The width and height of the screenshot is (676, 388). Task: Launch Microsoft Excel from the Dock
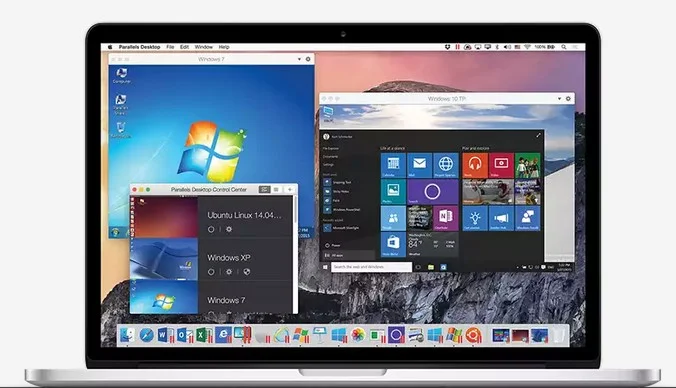coord(203,335)
